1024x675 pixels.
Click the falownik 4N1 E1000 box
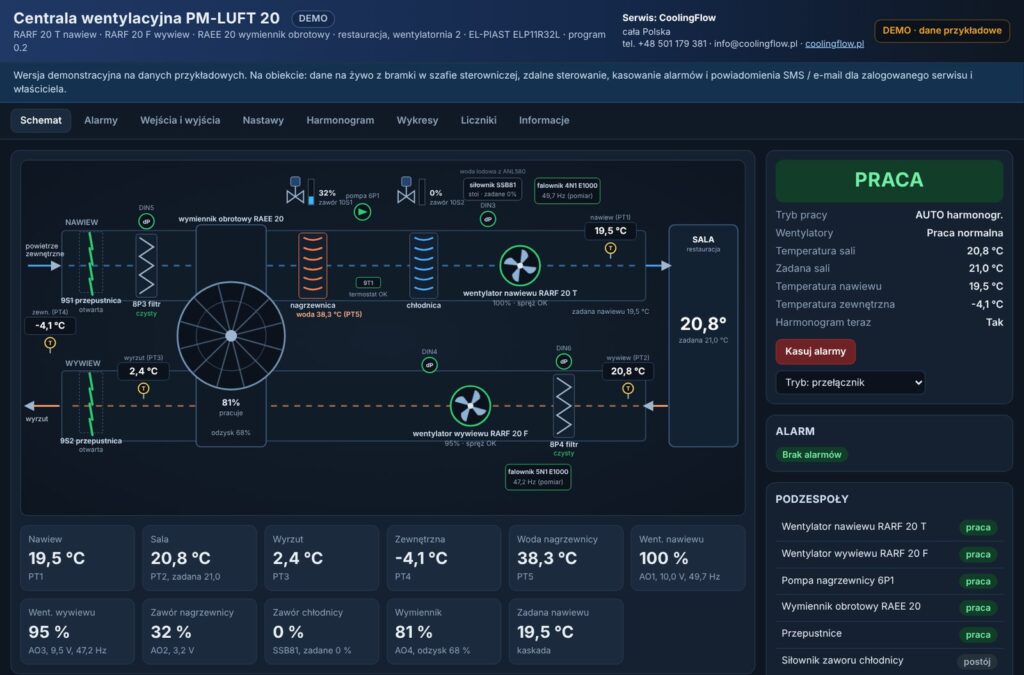coord(567,191)
